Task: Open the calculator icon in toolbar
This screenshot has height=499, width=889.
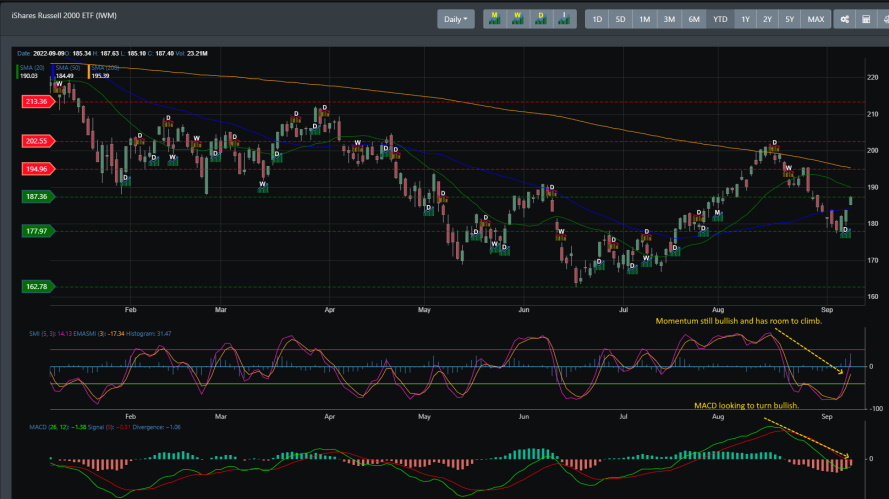Action: (866, 19)
